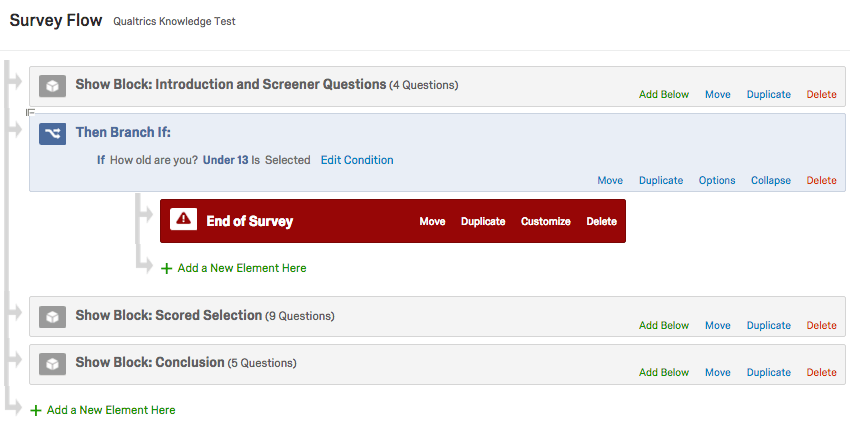Collapse the Then Branch If element

pos(771,181)
